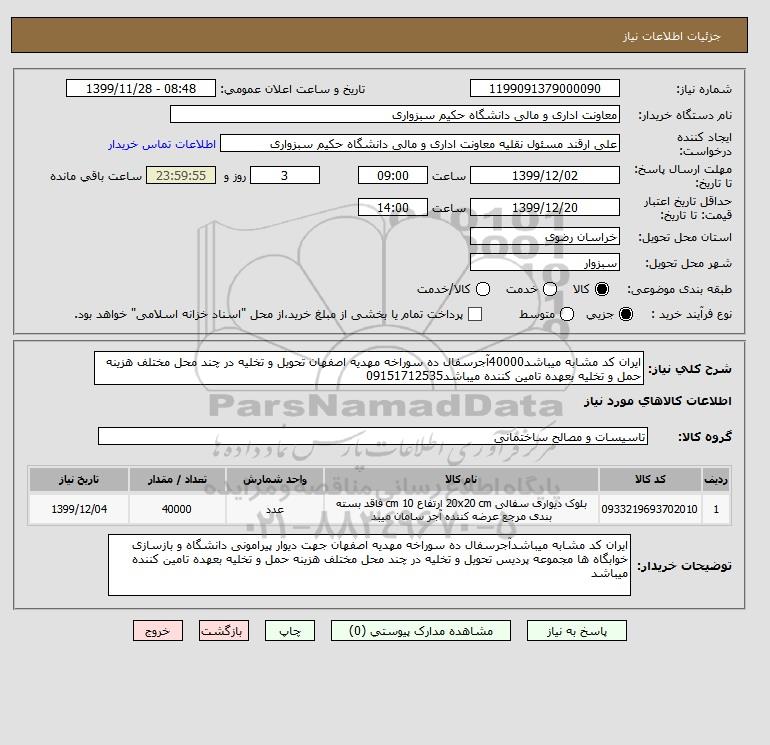The height and width of the screenshot is (745, 770).
Task: Click delivery city field سبزوار
Action: click(545, 263)
